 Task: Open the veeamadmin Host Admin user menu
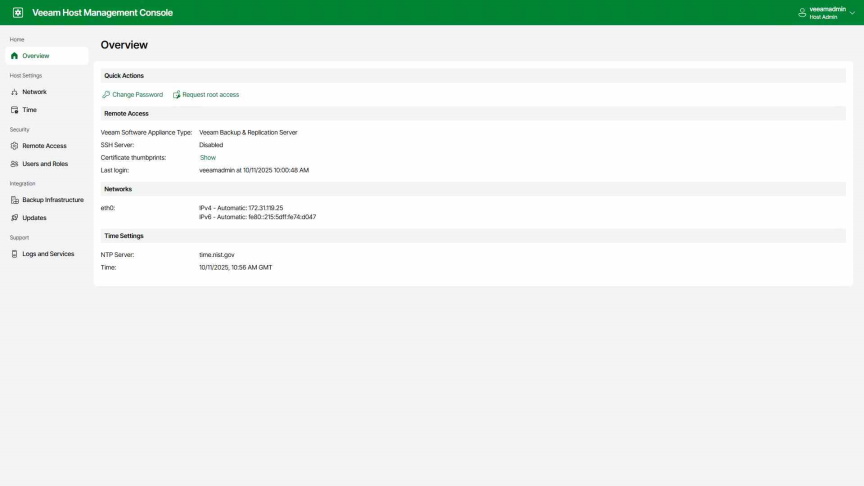[x=828, y=13]
